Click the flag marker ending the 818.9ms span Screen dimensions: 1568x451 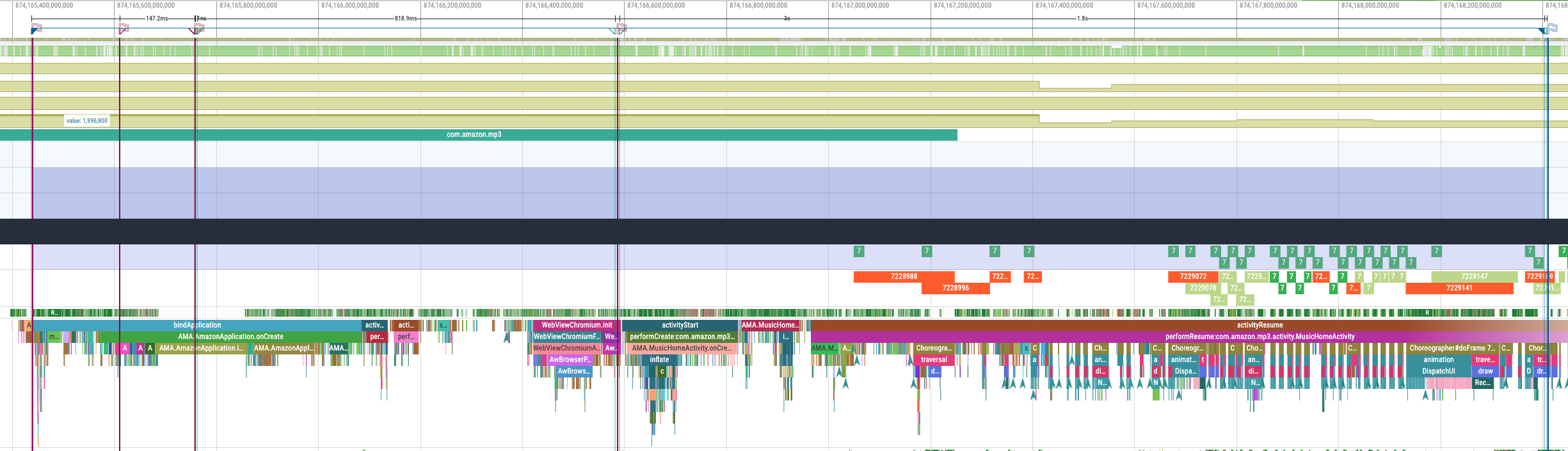tap(621, 28)
